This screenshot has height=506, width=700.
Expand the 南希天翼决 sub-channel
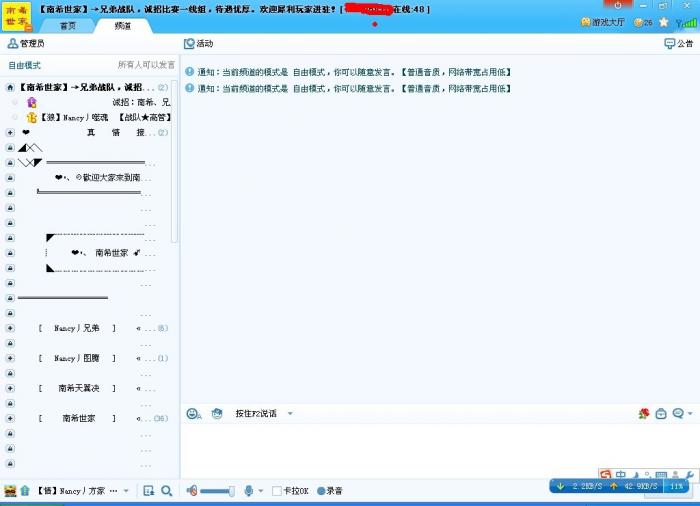[x=10, y=388]
